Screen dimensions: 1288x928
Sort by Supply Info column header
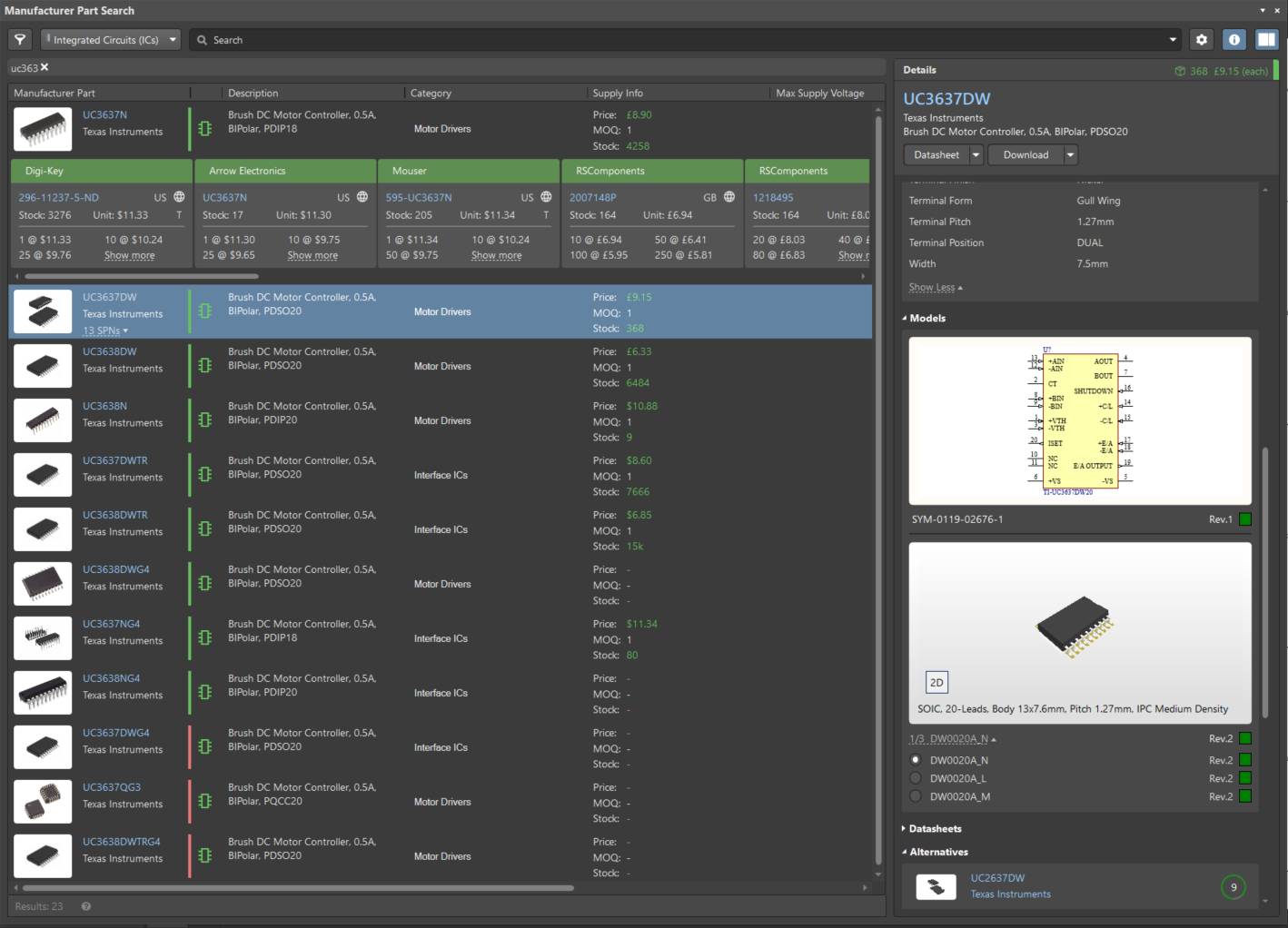618,93
